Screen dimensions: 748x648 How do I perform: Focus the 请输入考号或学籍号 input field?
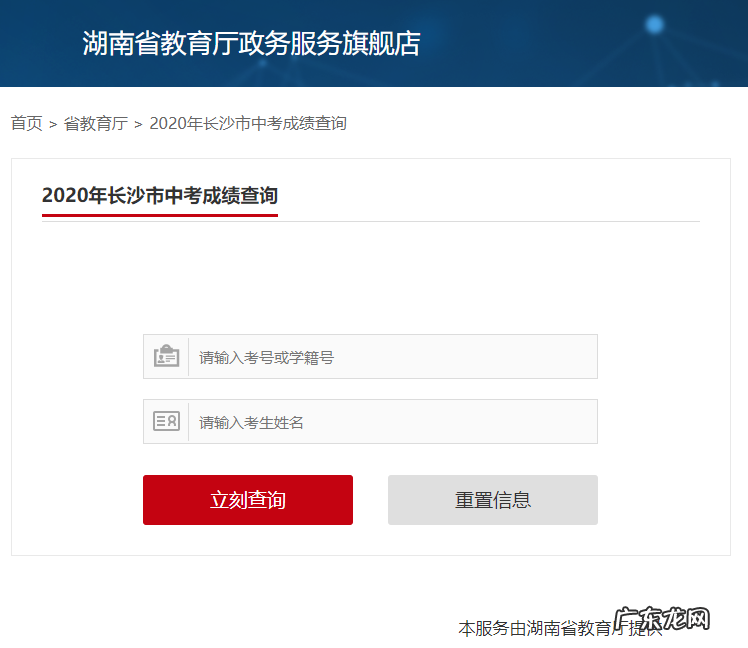392,357
